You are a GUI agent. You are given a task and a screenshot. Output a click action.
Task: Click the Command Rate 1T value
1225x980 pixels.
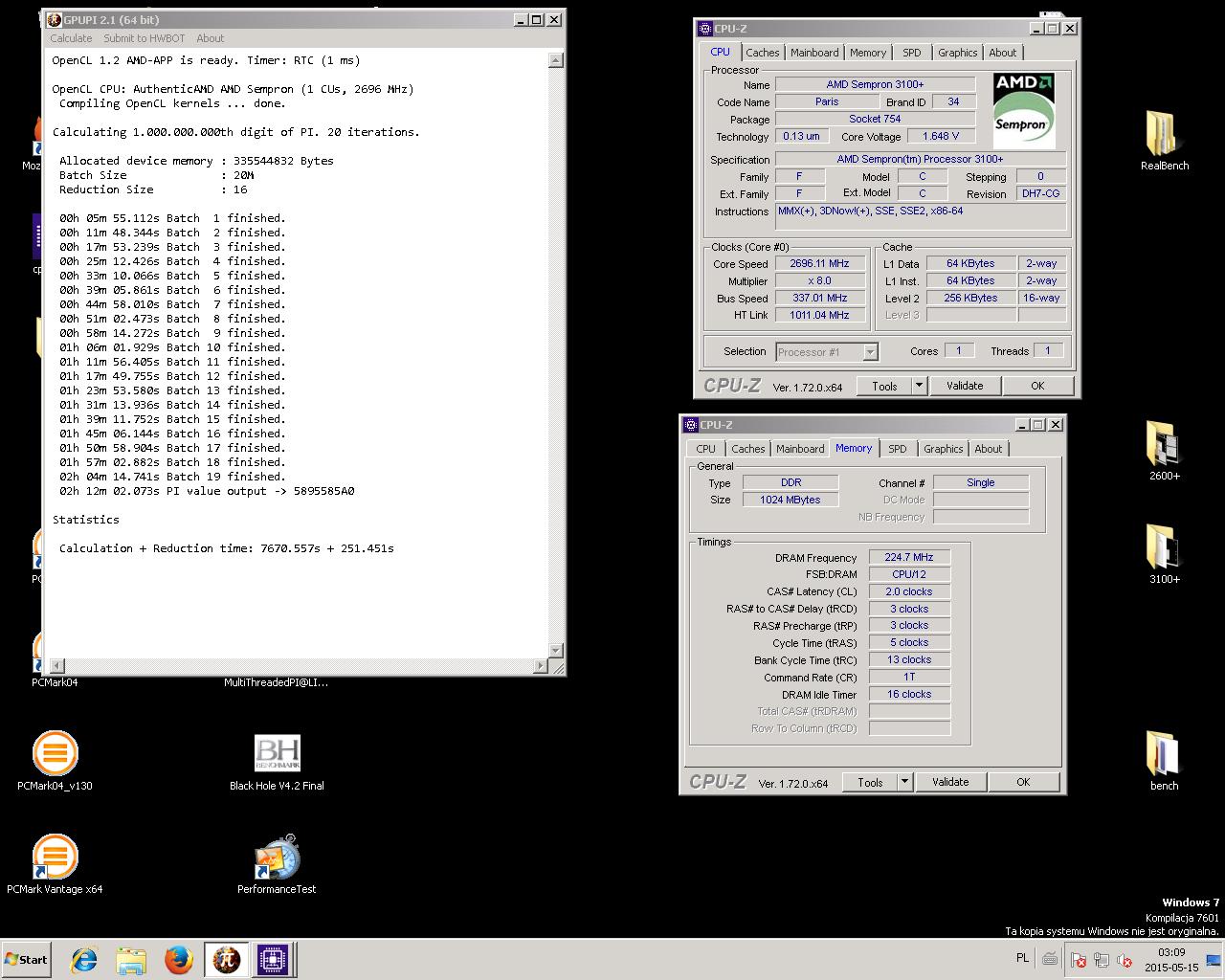tap(909, 677)
